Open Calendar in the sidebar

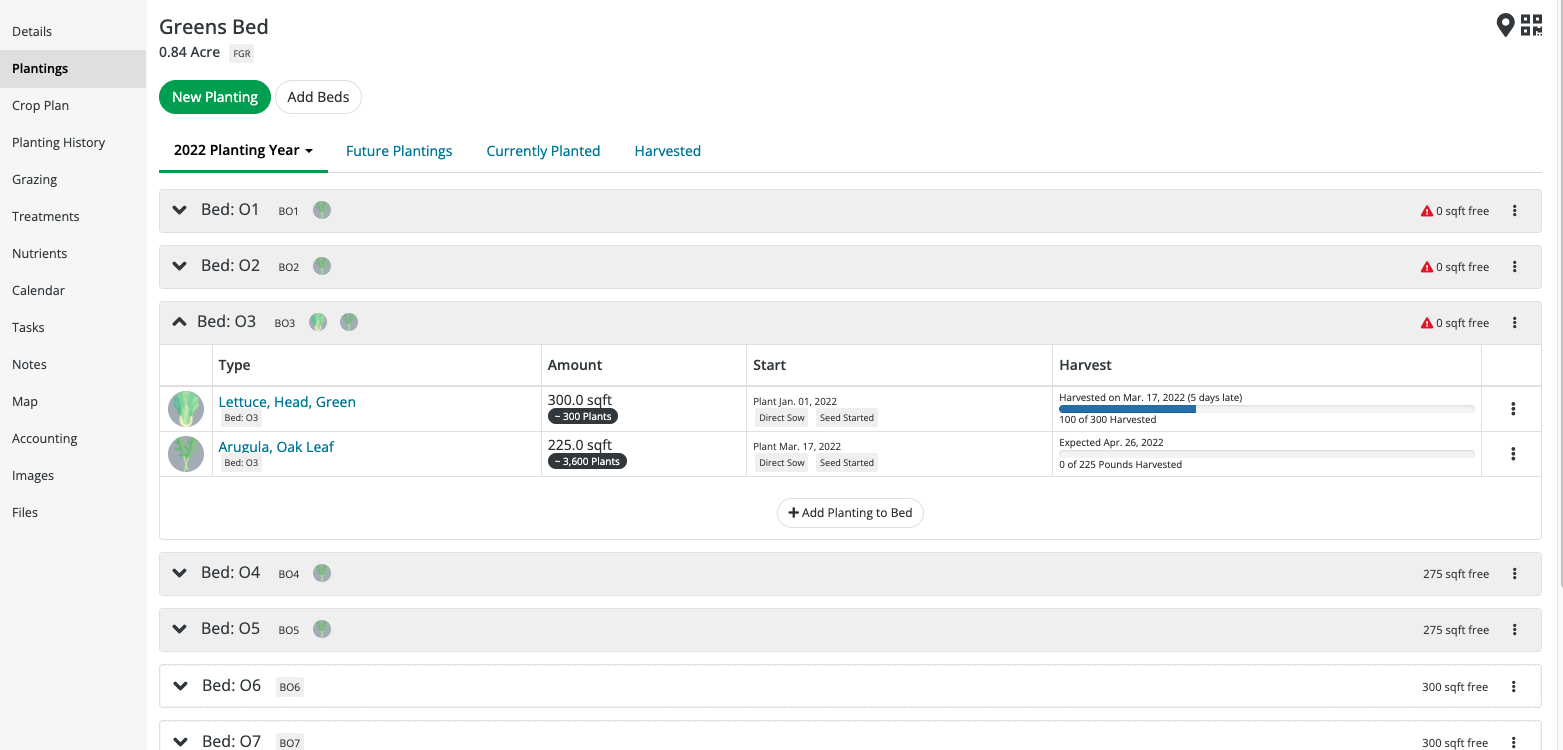point(73,290)
